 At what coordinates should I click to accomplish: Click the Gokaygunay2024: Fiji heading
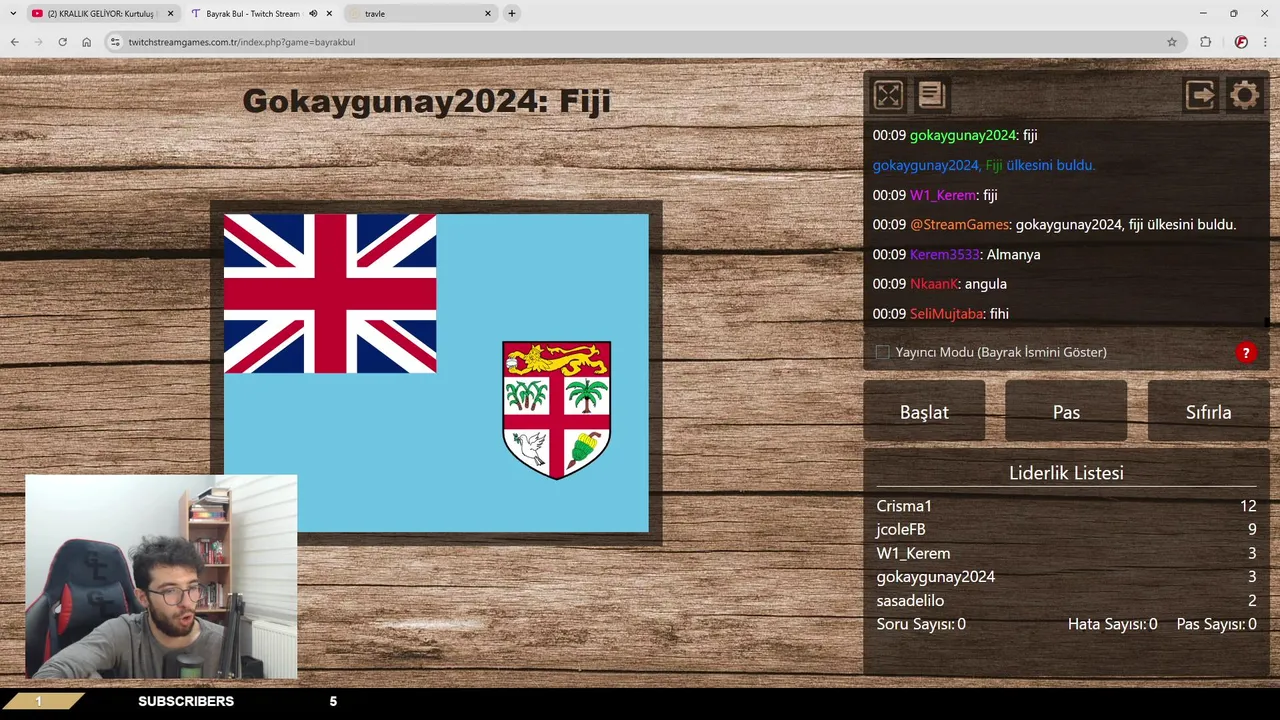click(427, 101)
